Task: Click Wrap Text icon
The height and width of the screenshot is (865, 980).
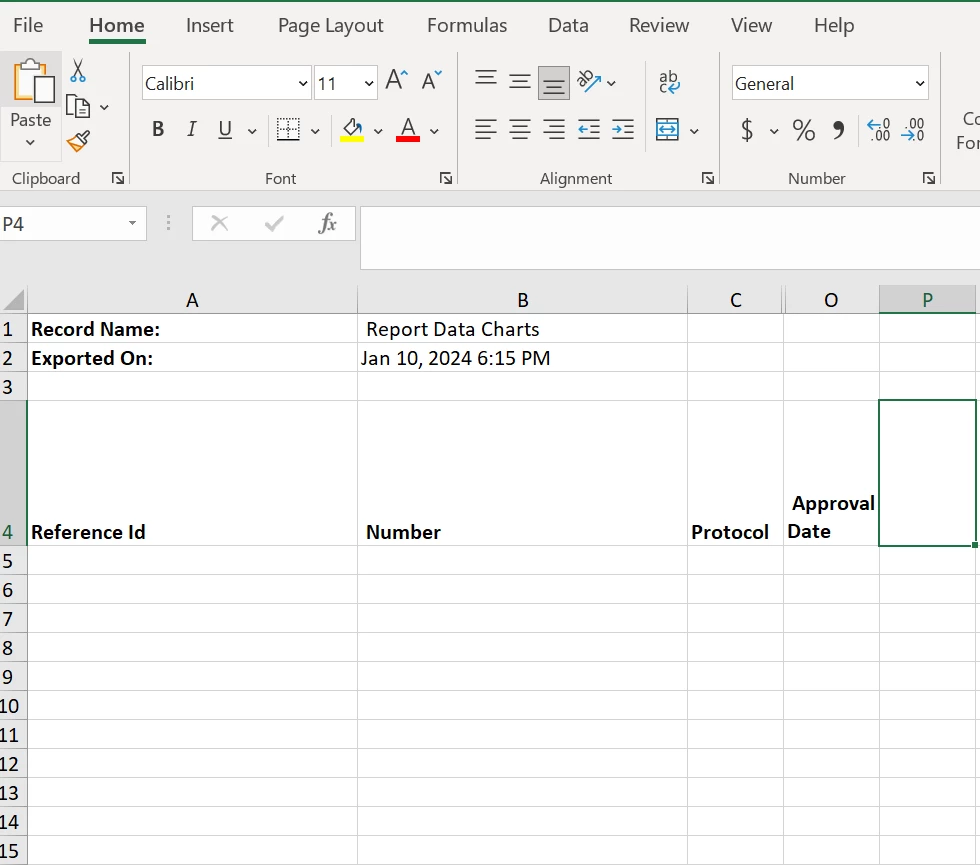Action: (669, 82)
